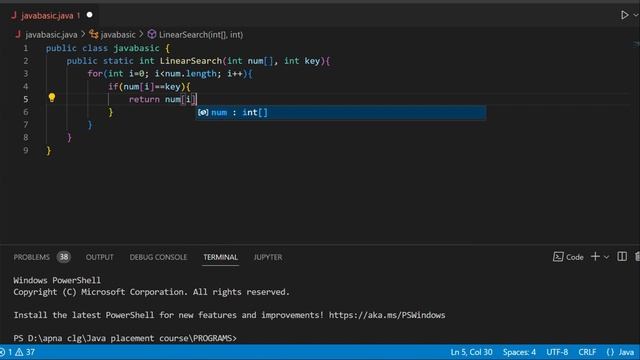
Task: Click the variable icon in suggestion list
Action: pyautogui.click(x=203, y=113)
